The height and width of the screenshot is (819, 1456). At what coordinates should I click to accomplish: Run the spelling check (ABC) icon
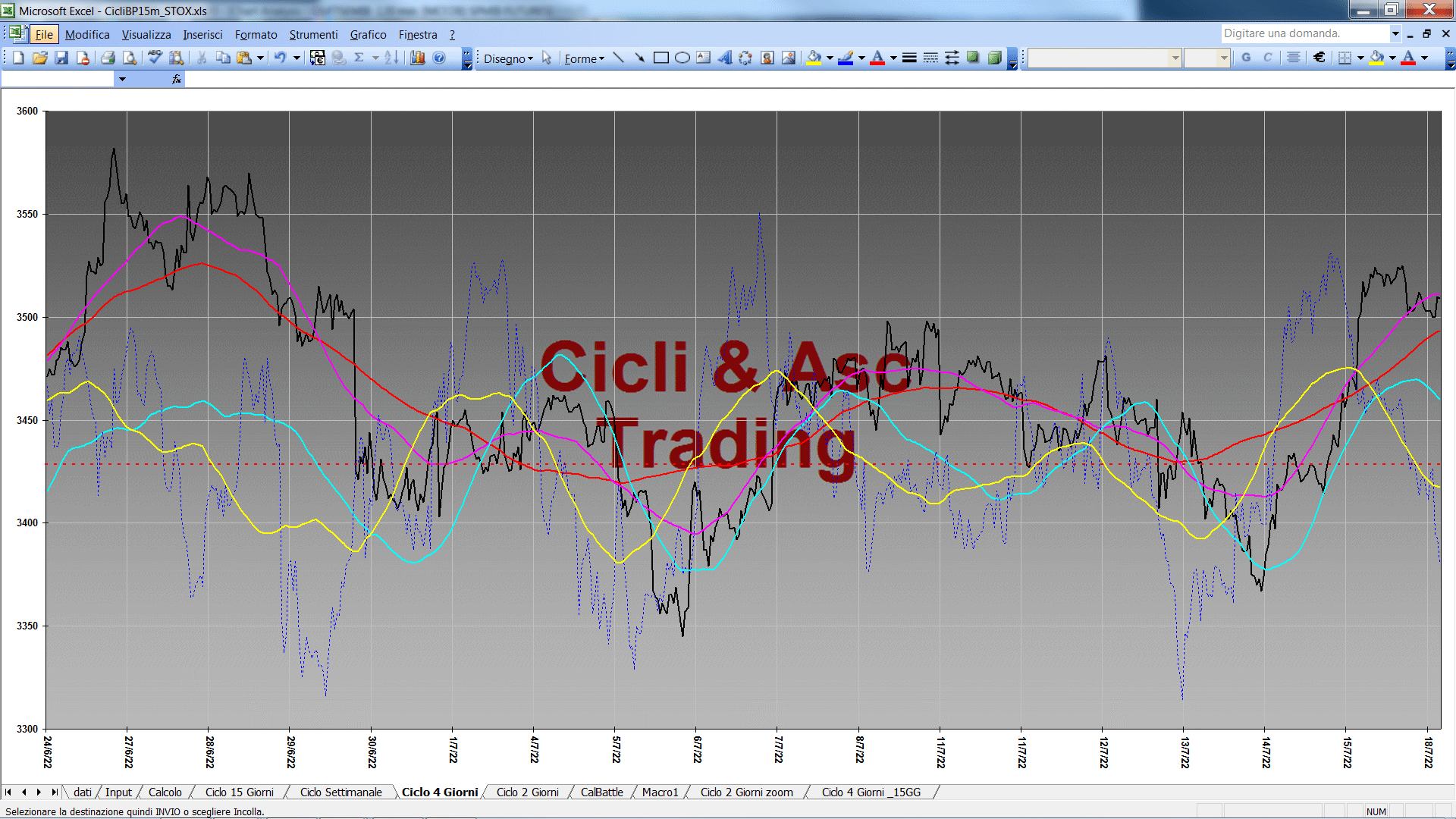155,58
